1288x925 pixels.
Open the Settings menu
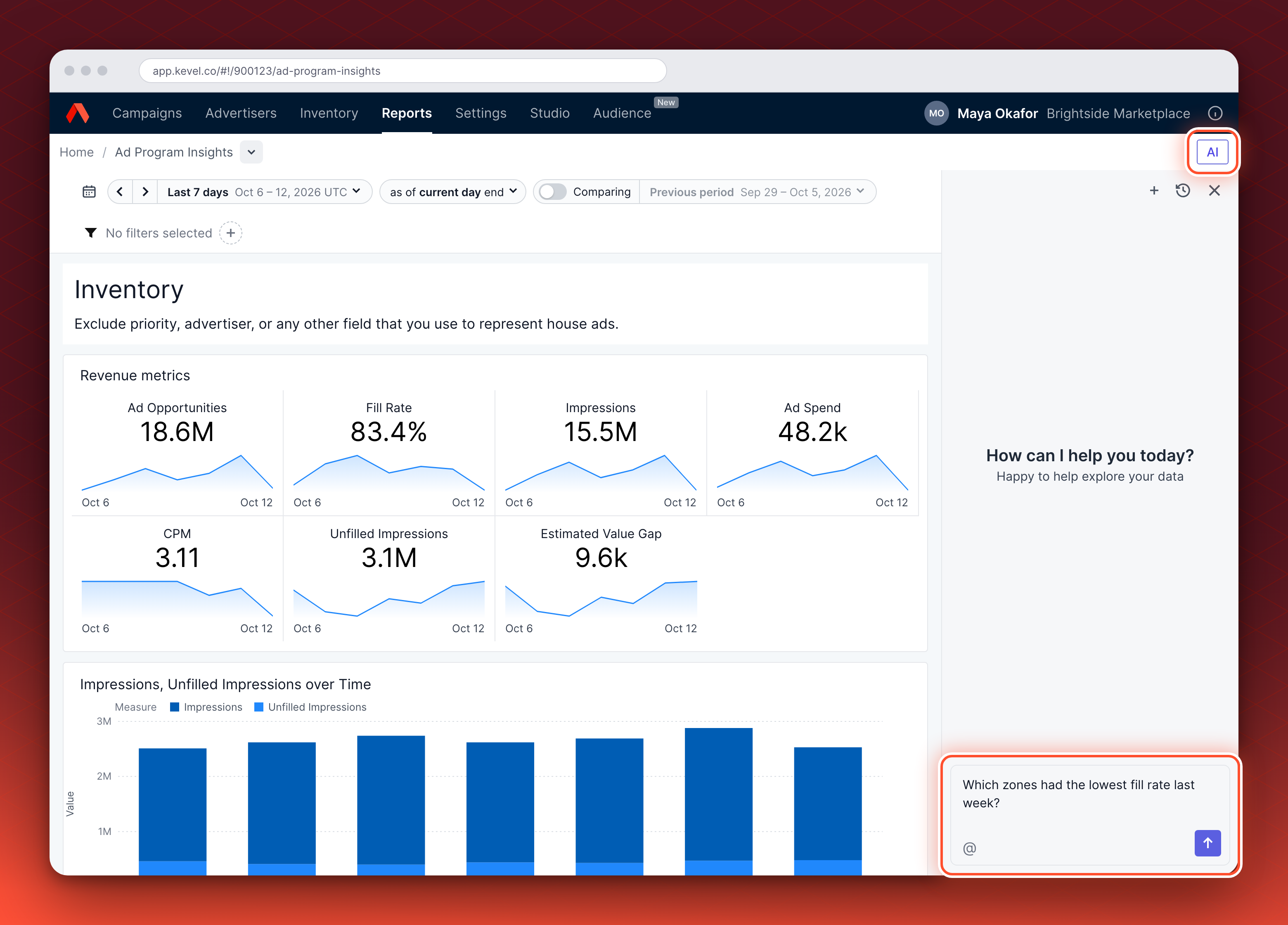[x=481, y=113]
